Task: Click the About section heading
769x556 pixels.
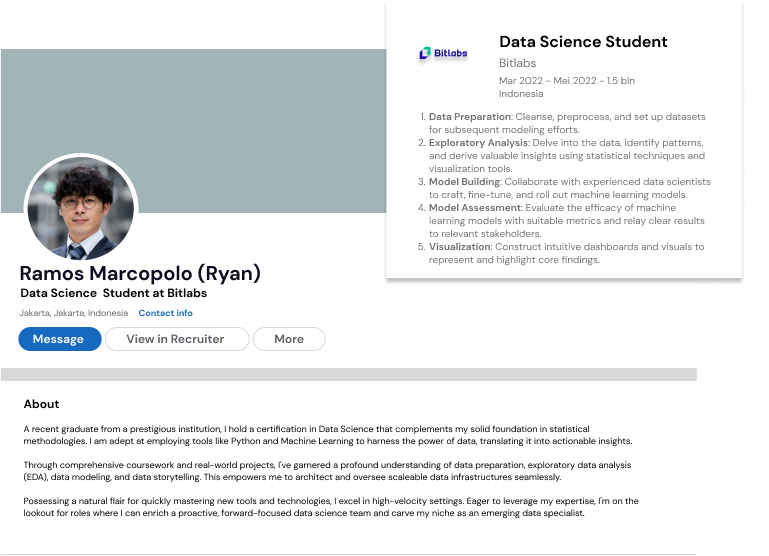Action: pos(42,404)
